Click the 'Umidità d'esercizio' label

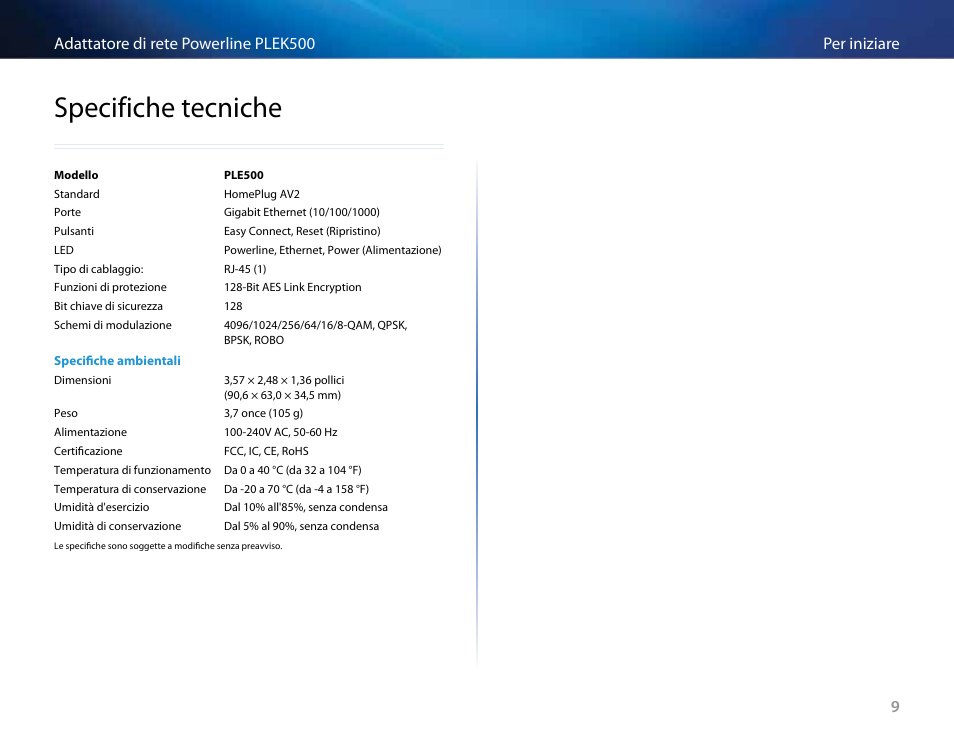coord(102,507)
